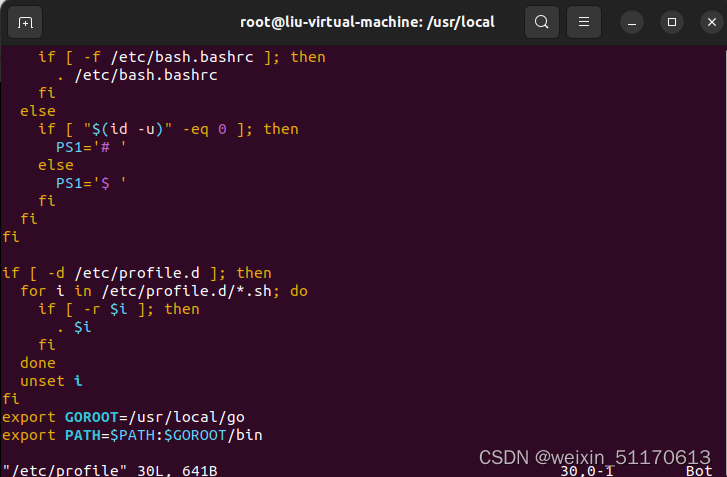The height and width of the screenshot is (477, 727).
Task: Click the line '. /etc/bash.bashrc'
Action: pyautogui.click(x=137, y=75)
